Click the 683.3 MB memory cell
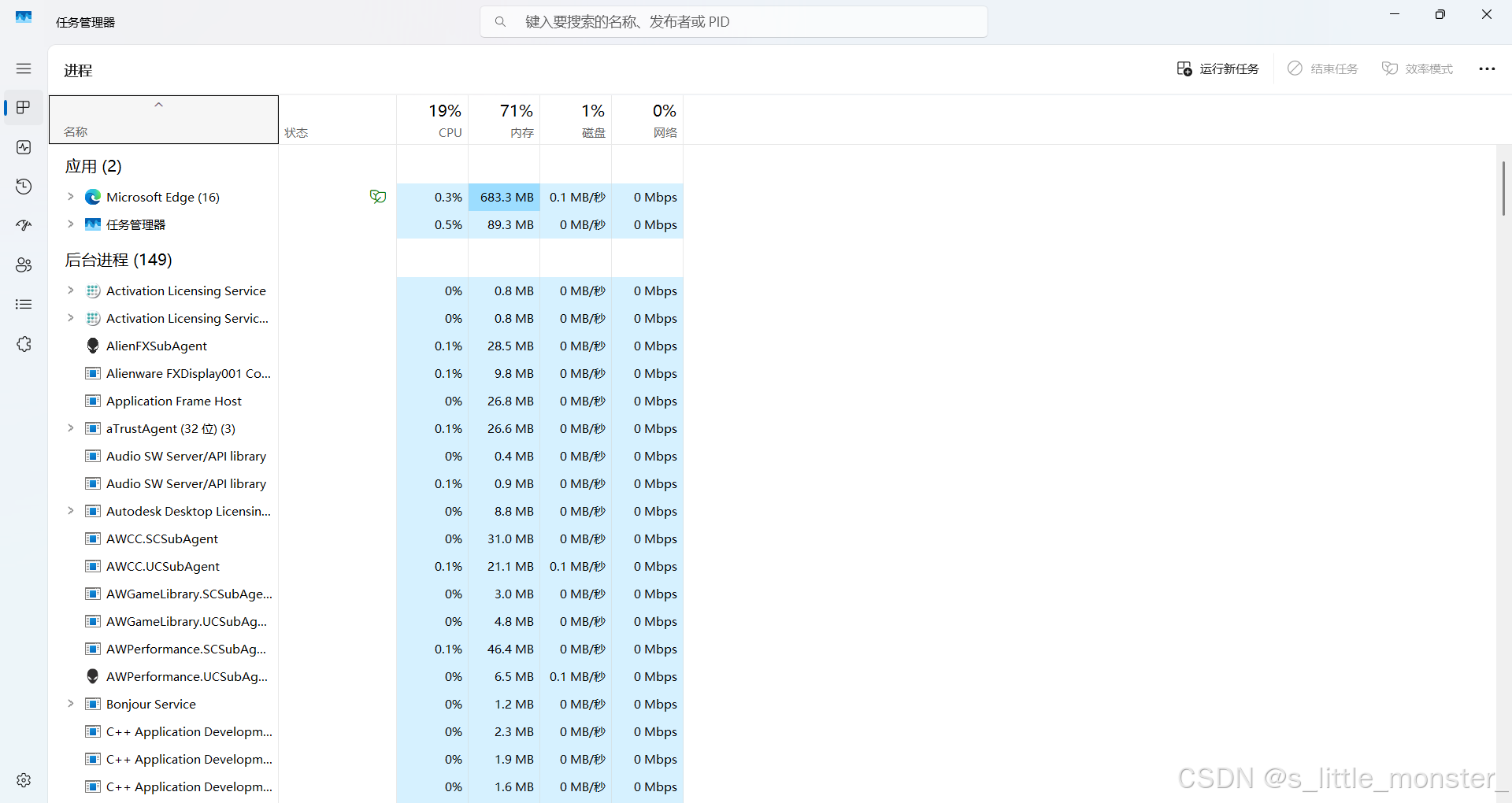Screen dimensions: 1512x803 click(x=504, y=197)
